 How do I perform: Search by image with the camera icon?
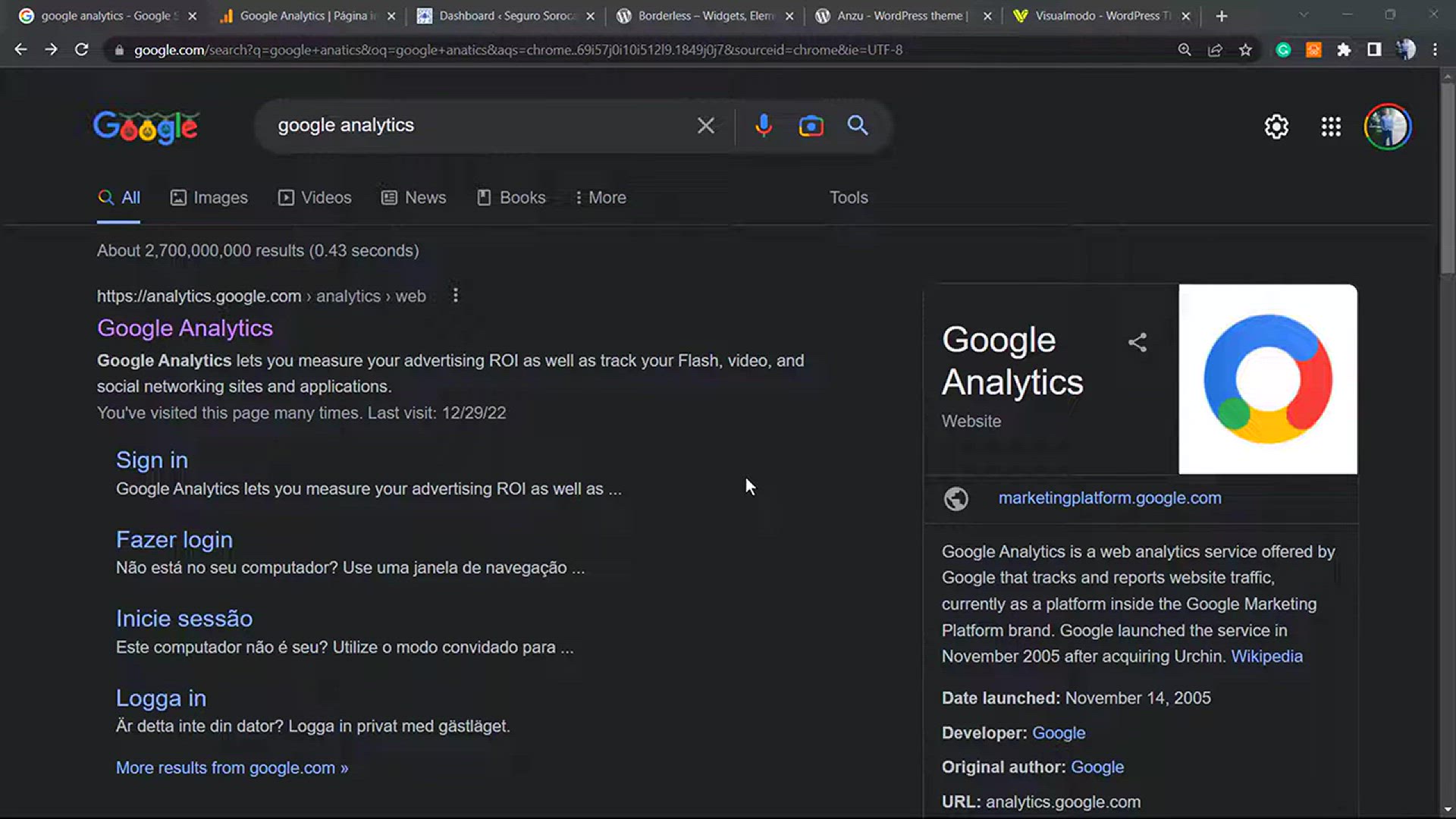[x=811, y=125]
